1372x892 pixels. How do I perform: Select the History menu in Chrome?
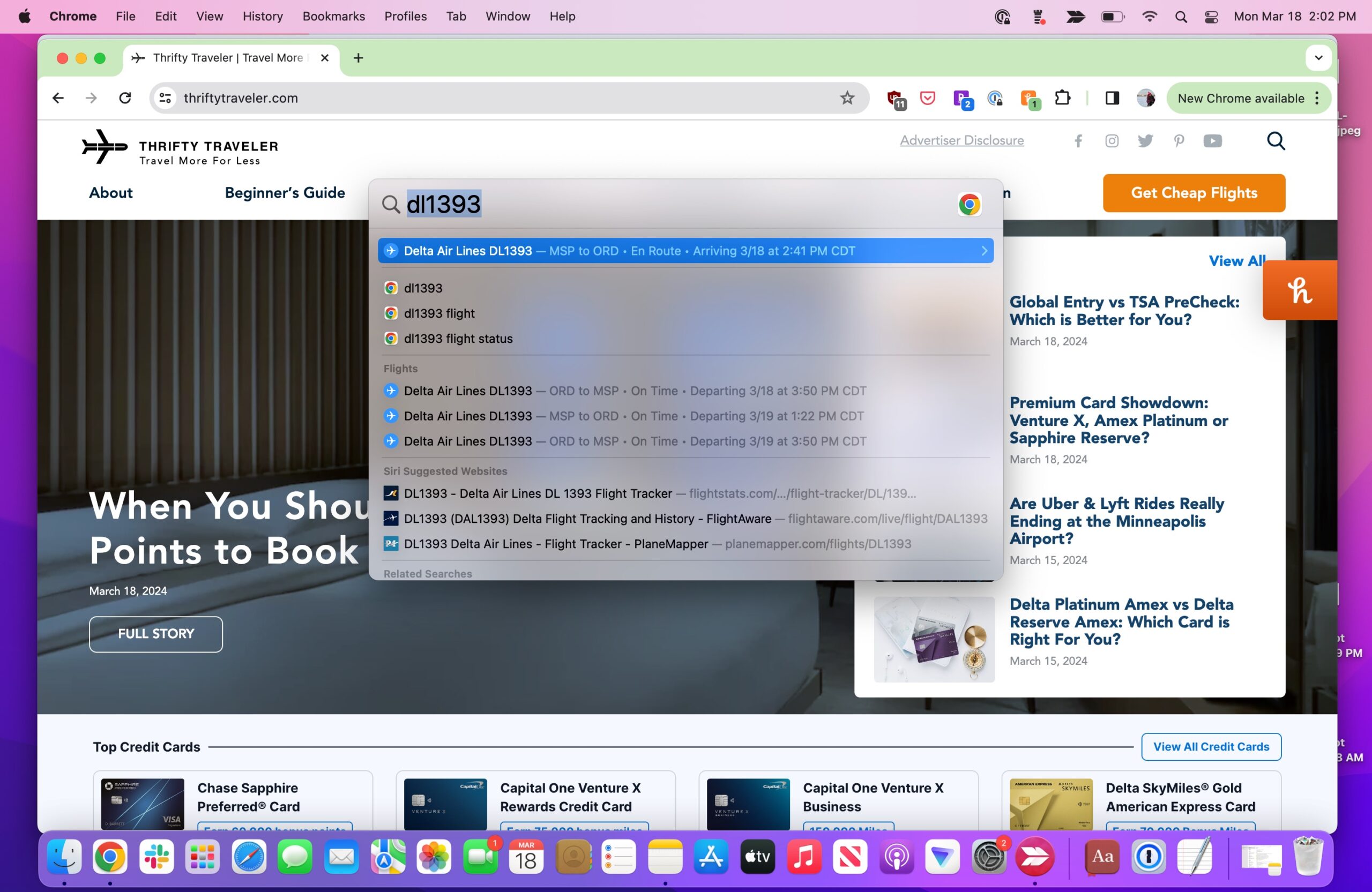(x=263, y=16)
